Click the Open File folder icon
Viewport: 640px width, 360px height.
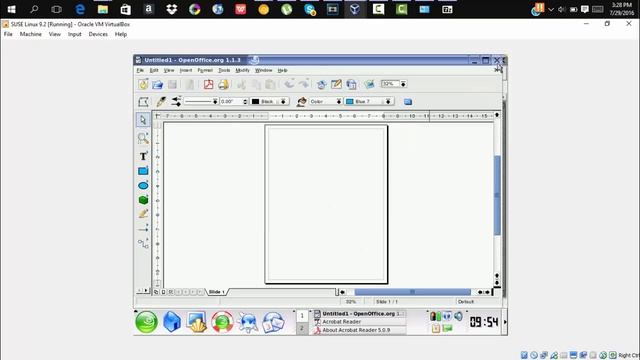(x=158, y=84)
